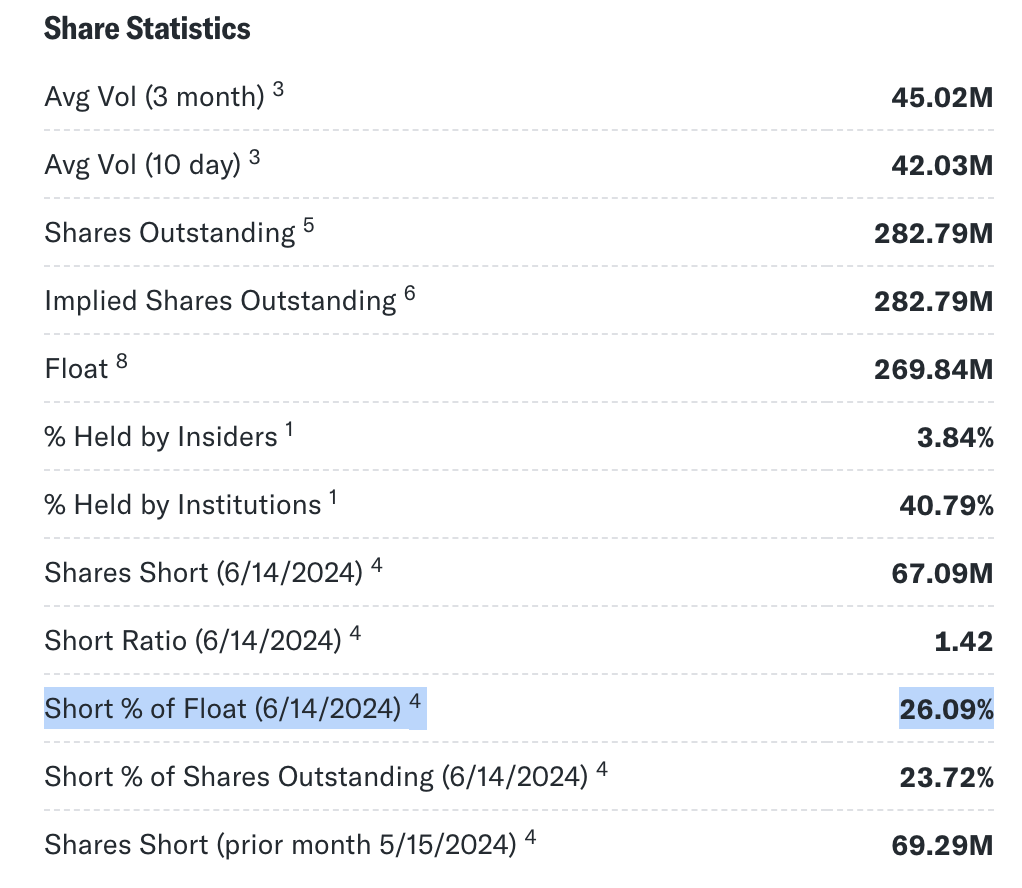Click the 40.79% institutions value
1022x888 pixels.
[946, 506]
